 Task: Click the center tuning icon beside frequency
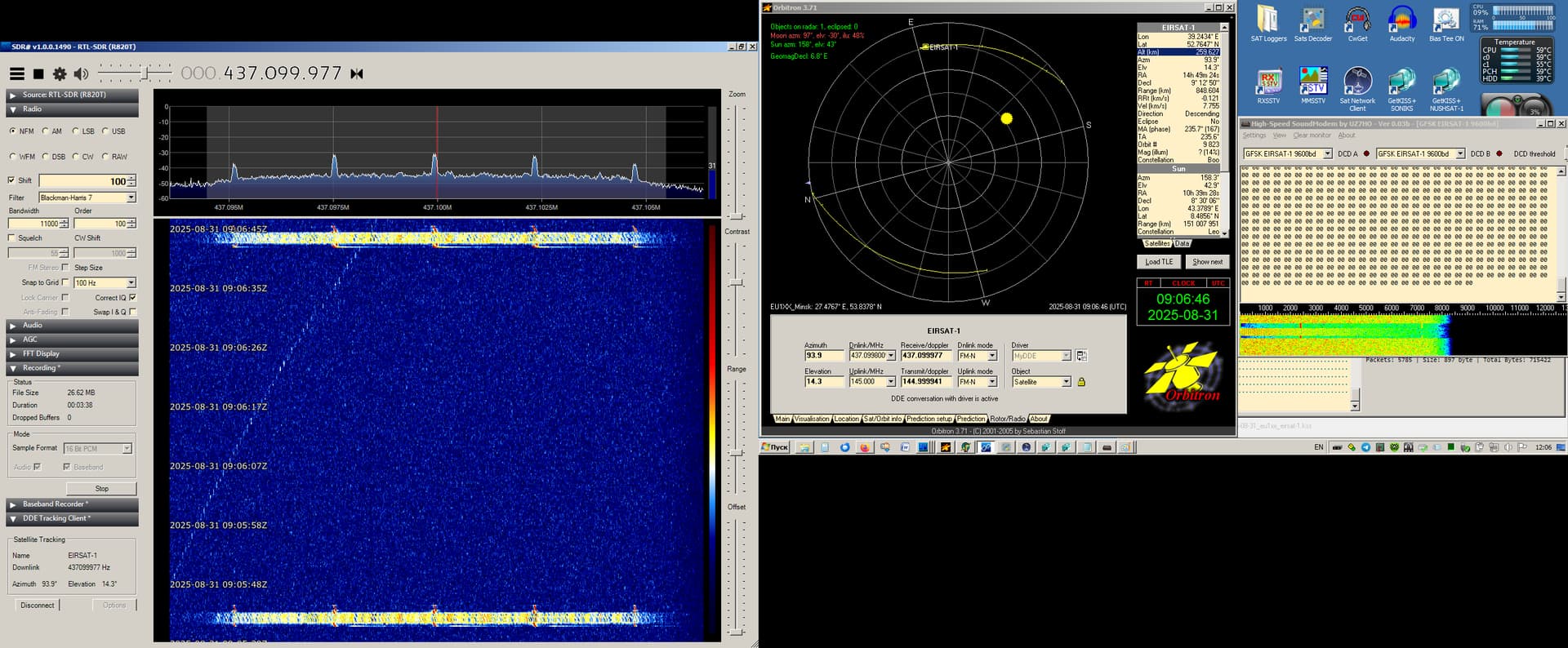[357, 74]
